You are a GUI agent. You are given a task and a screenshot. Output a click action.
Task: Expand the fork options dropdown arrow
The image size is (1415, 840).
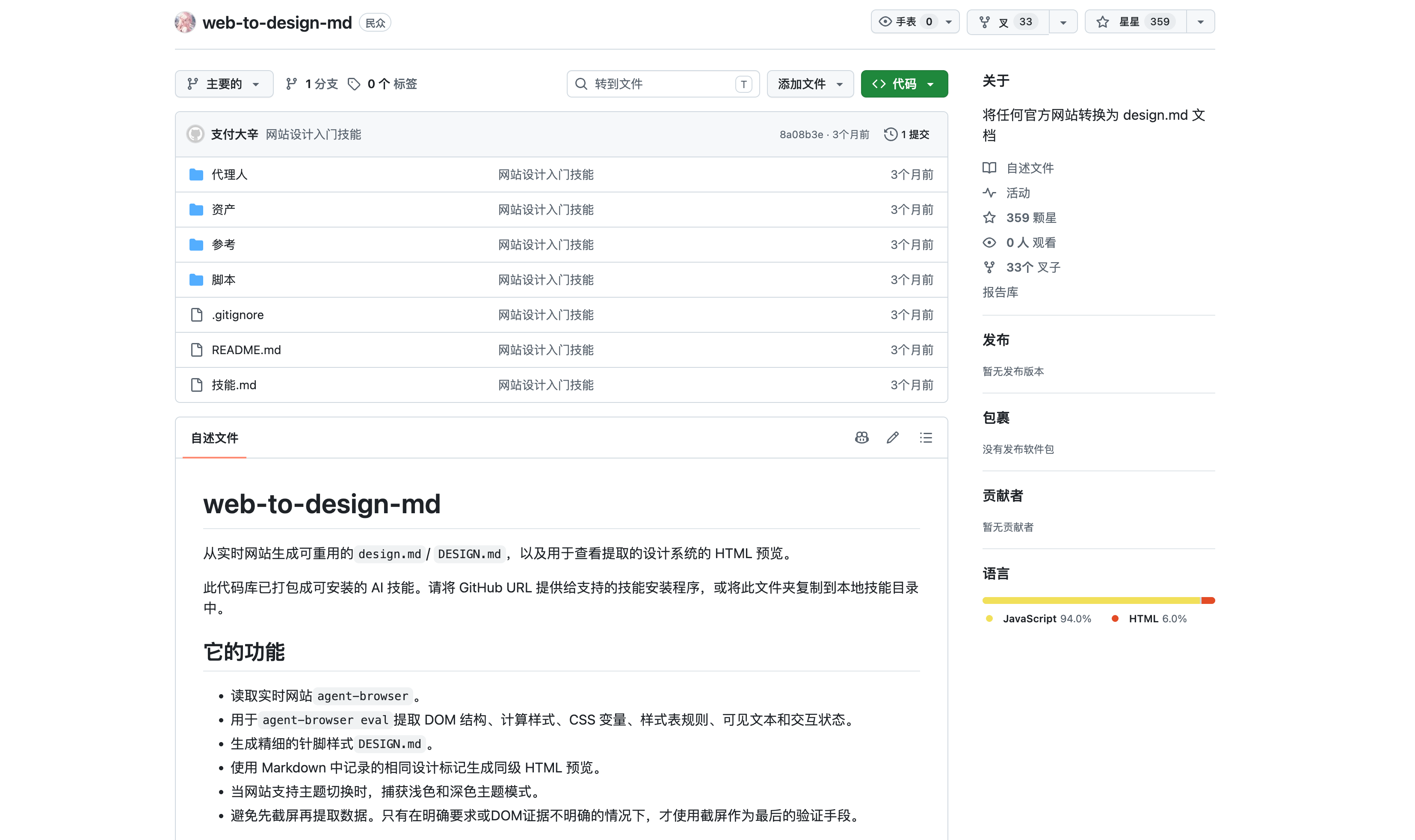pyautogui.click(x=1063, y=22)
